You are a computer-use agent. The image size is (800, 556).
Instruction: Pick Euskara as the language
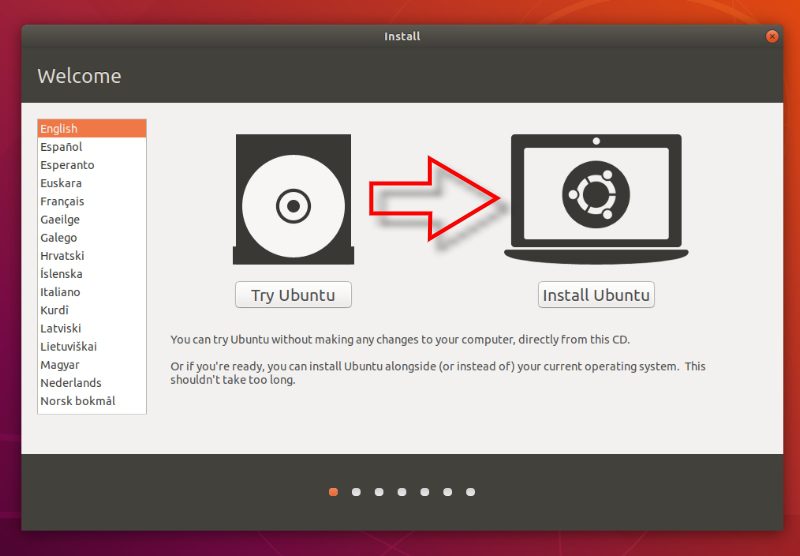point(92,183)
